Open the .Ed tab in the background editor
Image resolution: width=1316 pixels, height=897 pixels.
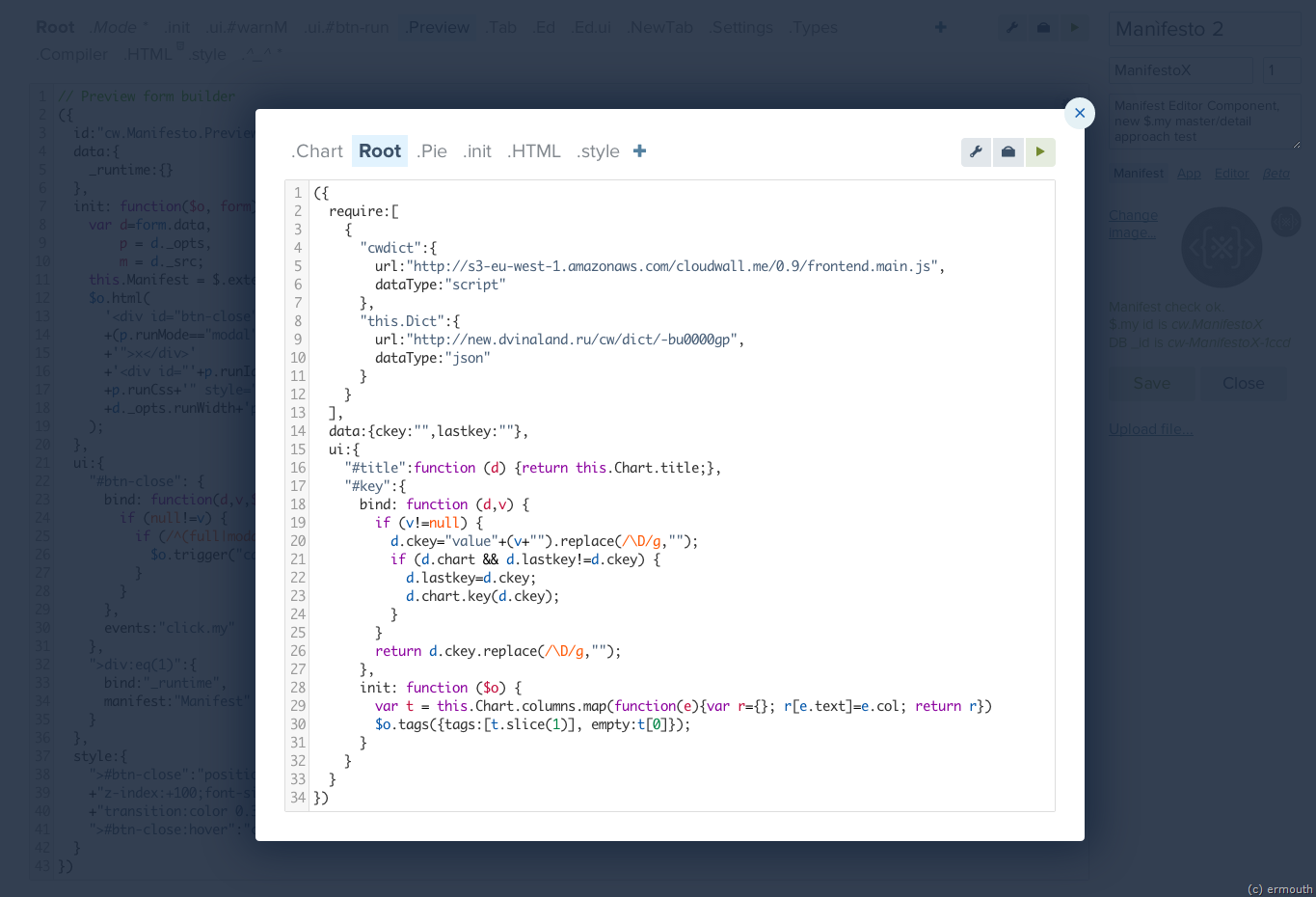[x=544, y=28]
